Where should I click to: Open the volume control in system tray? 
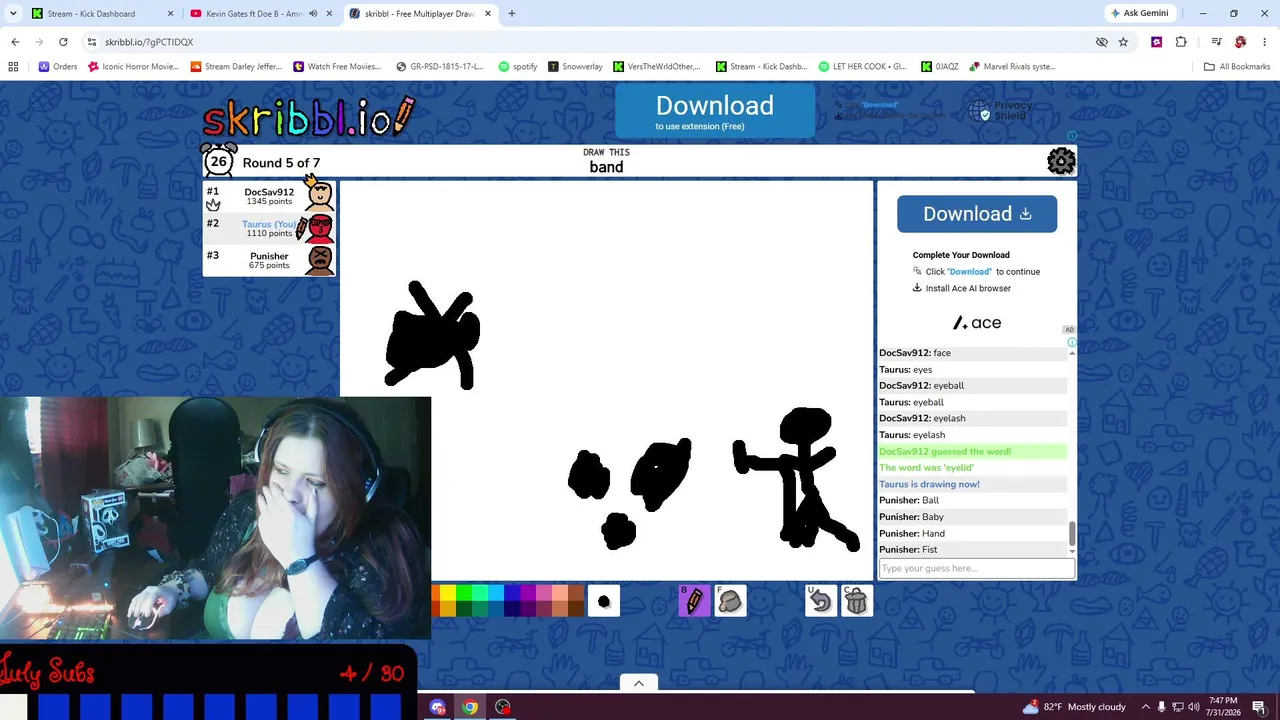coord(1195,707)
